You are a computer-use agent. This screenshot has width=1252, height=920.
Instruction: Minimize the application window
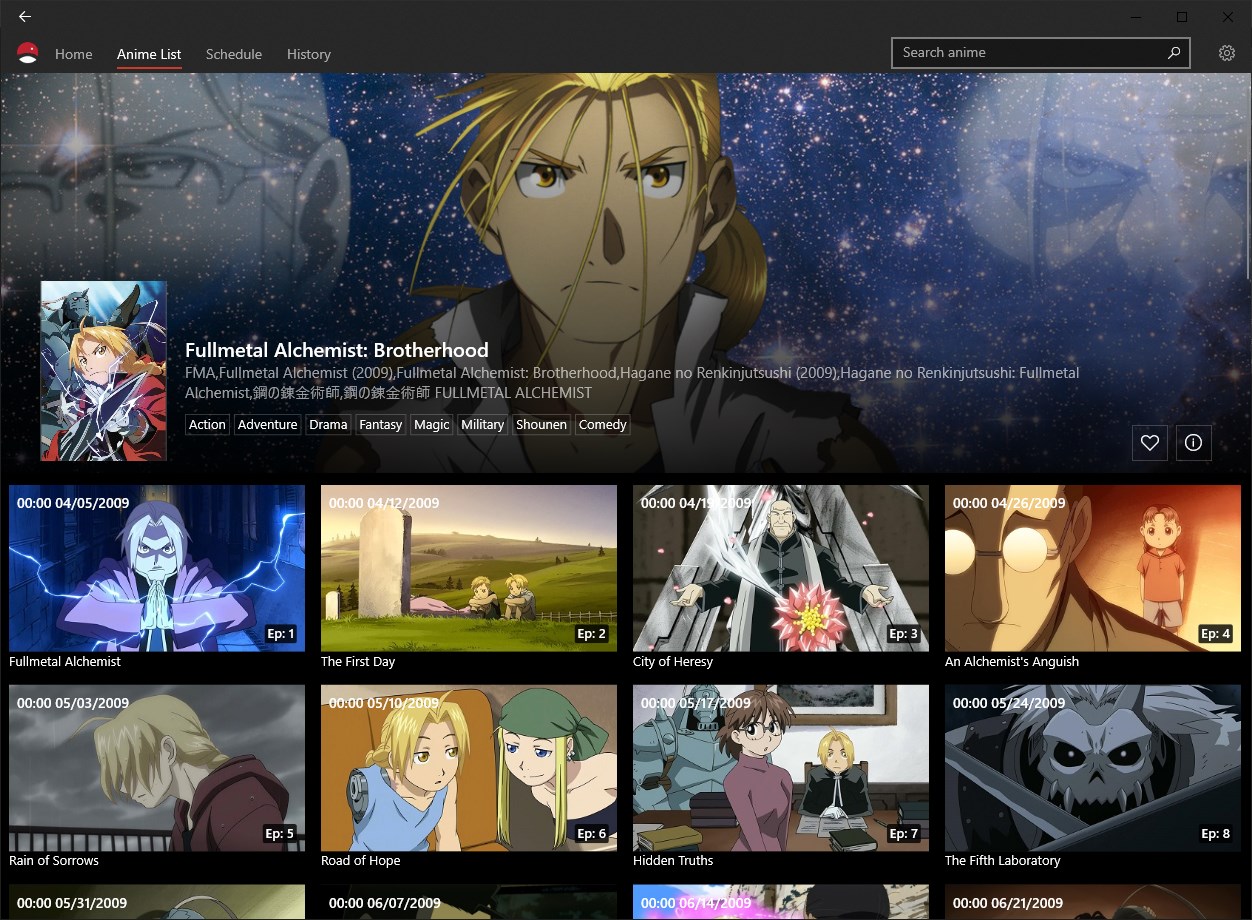(x=1137, y=16)
